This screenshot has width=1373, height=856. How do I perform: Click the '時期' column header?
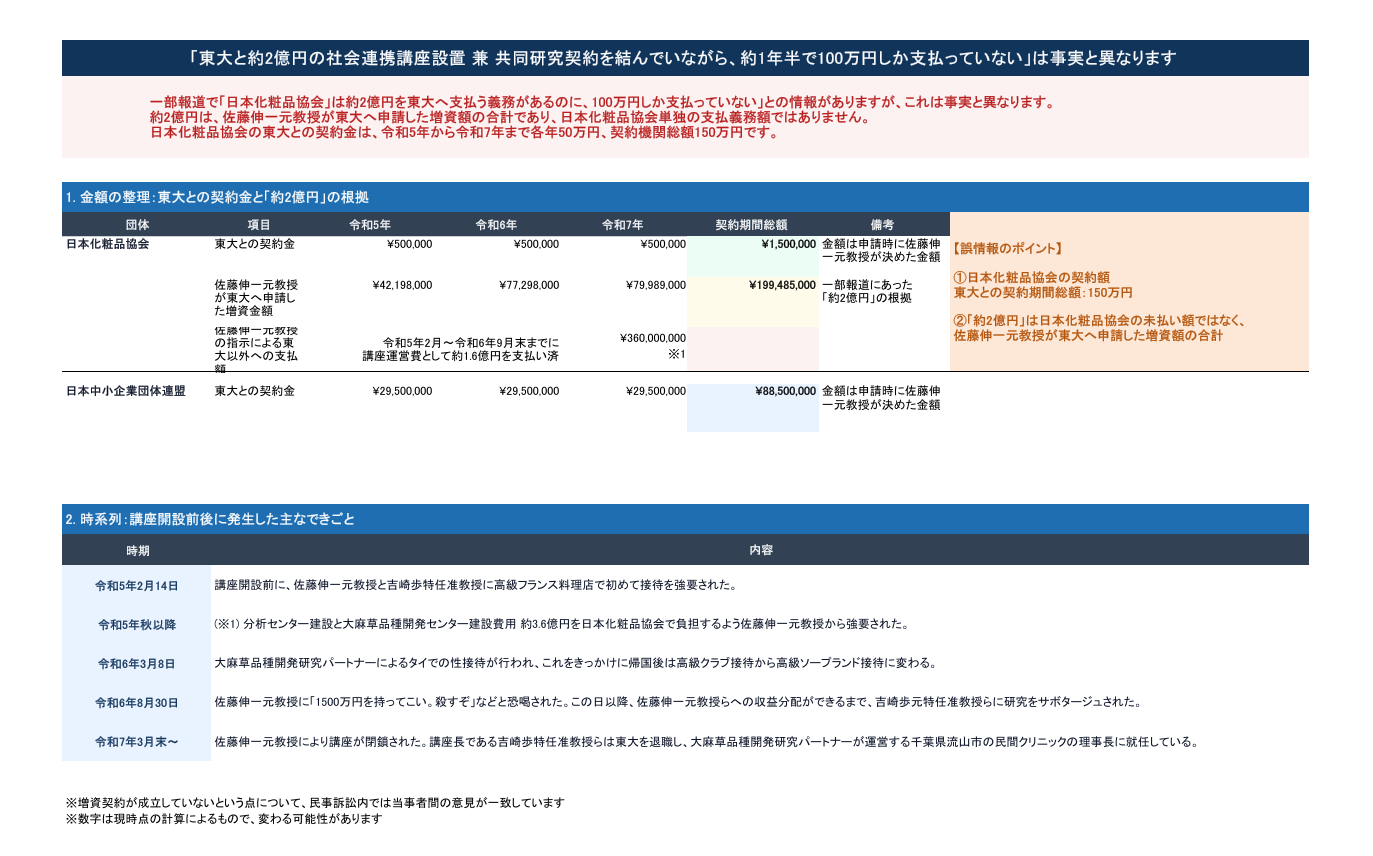137,550
